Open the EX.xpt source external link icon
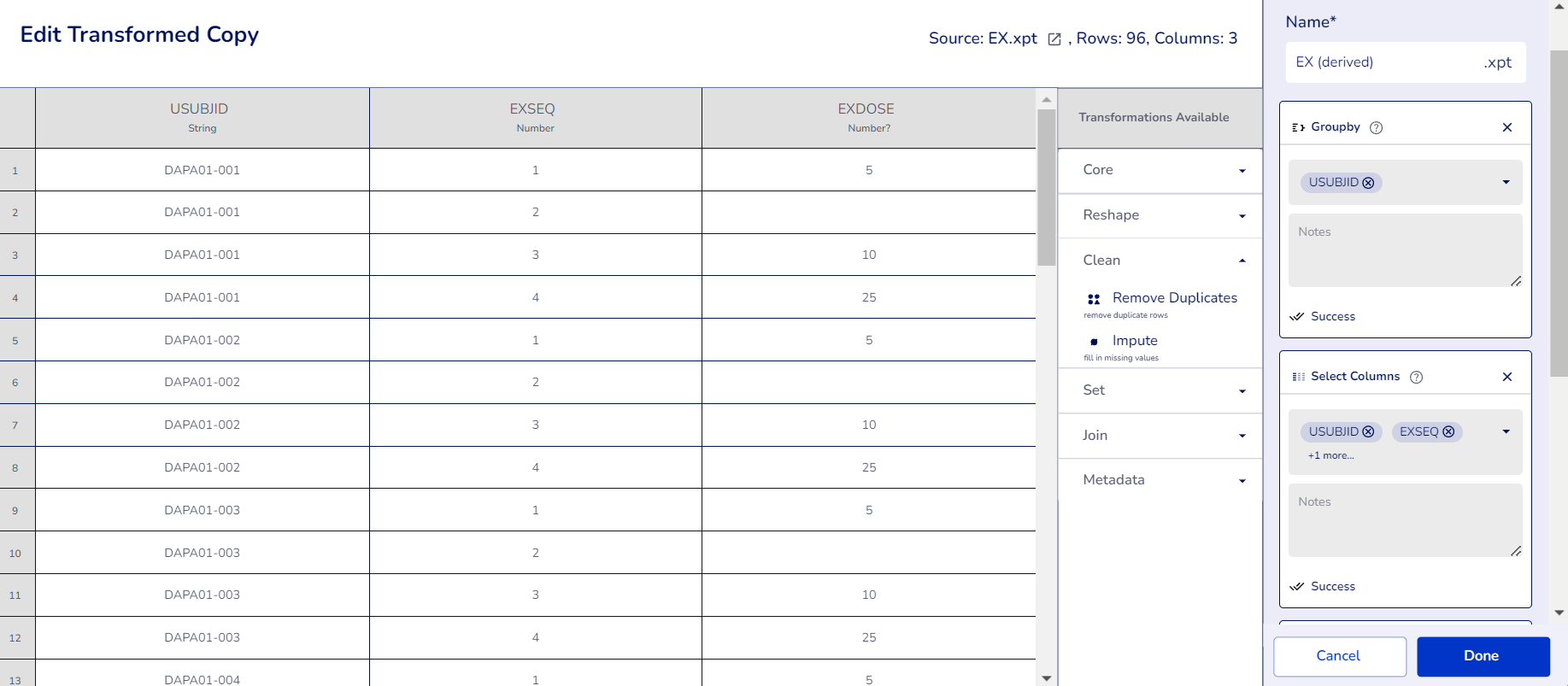This screenshot has height=686, width=1568. coord(1054,39)
